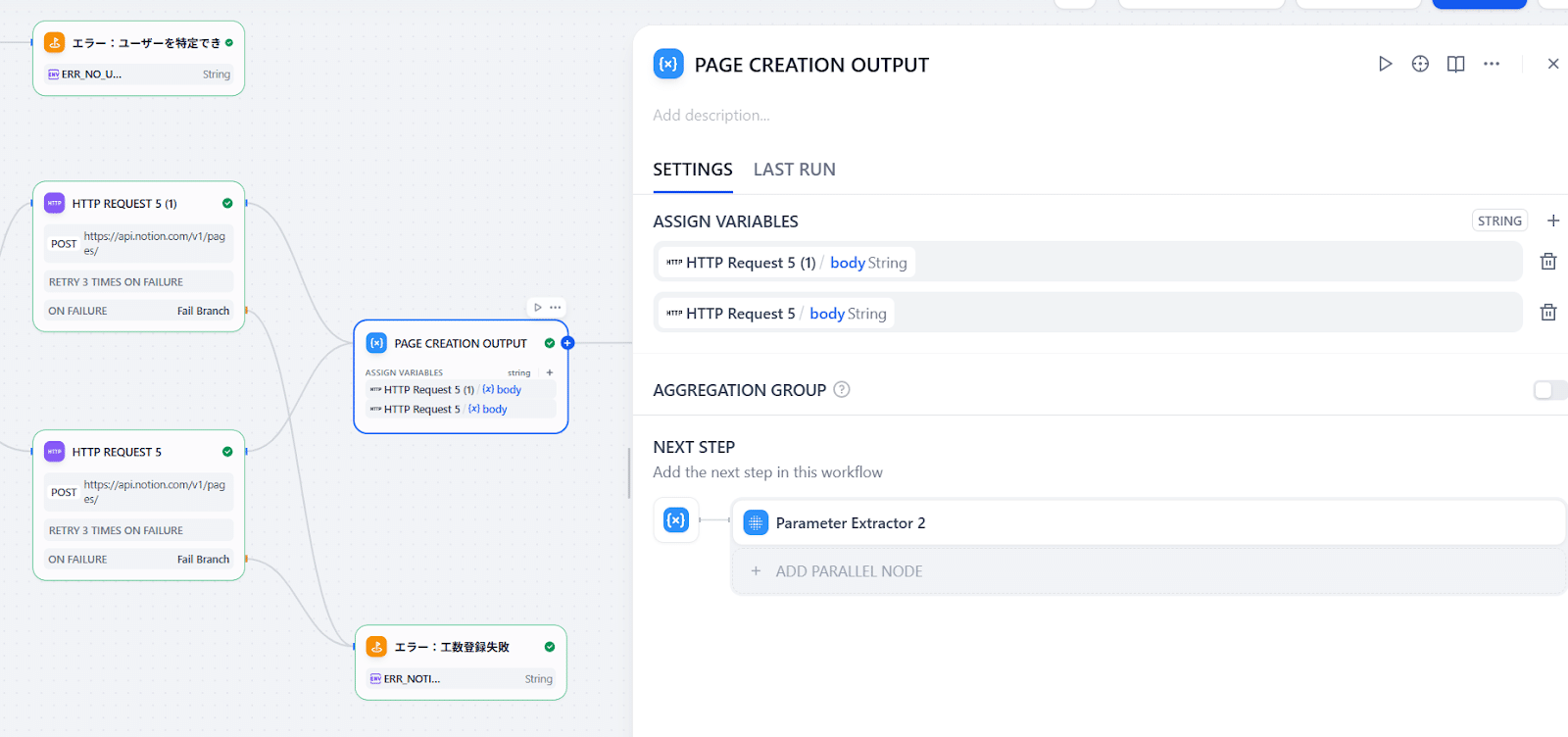The image size is (1568, 737).
Task: Click the plus handle on Page Creation Output node
Action: click(x=567, y=343)
